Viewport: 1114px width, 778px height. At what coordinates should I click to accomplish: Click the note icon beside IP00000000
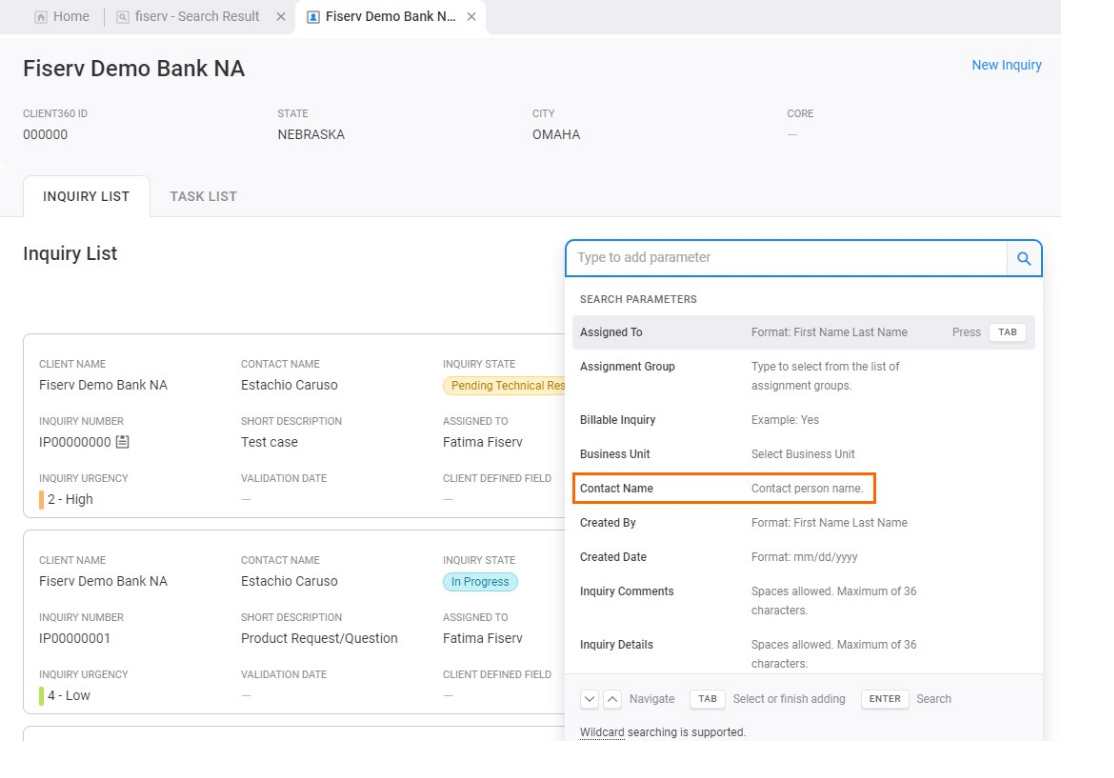pyautogui.click(x=122, y=441)
